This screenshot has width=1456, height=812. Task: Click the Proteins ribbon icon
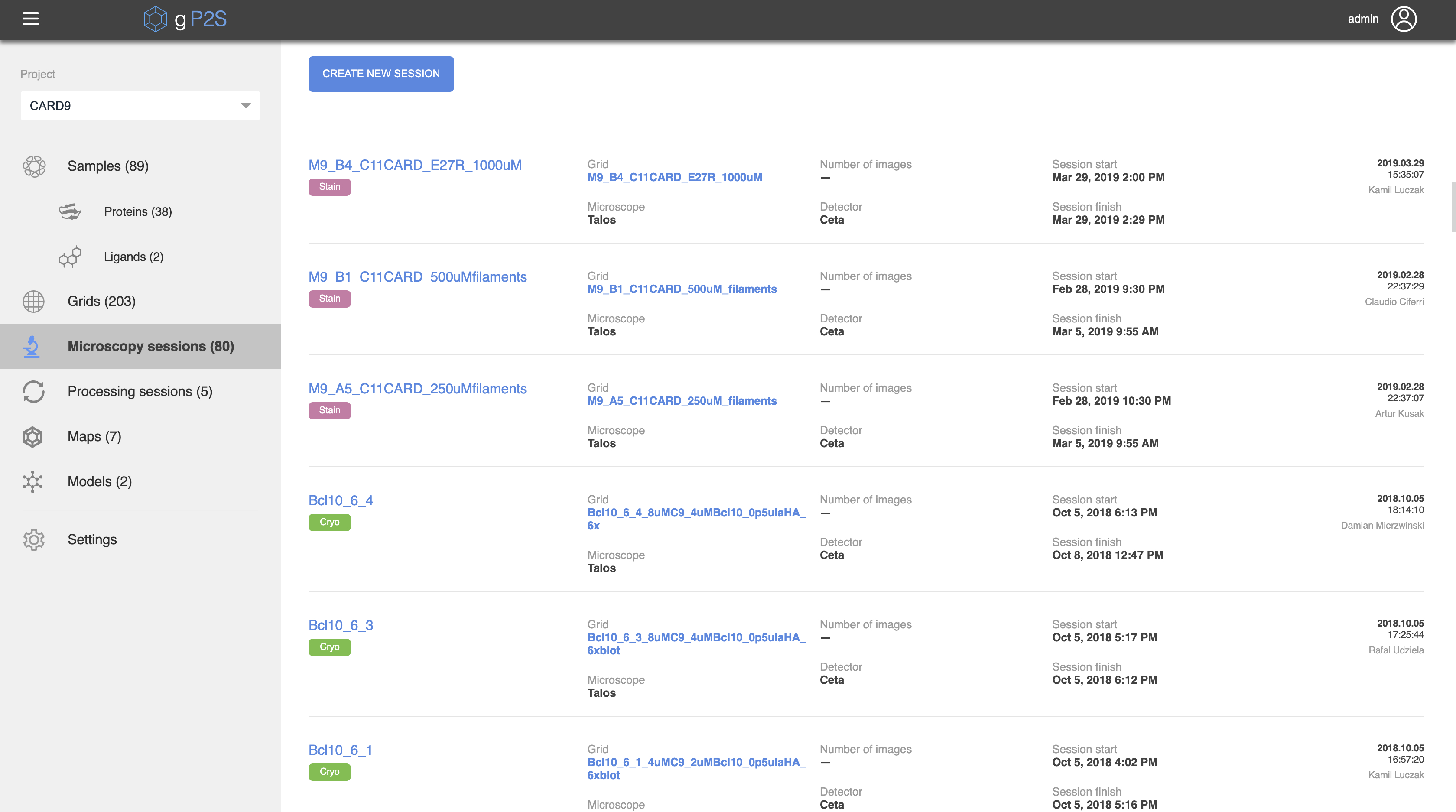pyautogui.click(x=70, y=211)
